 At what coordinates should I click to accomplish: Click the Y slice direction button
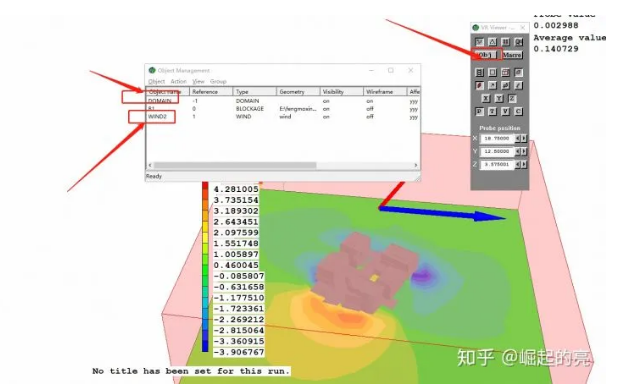click(x=499, y=98)
